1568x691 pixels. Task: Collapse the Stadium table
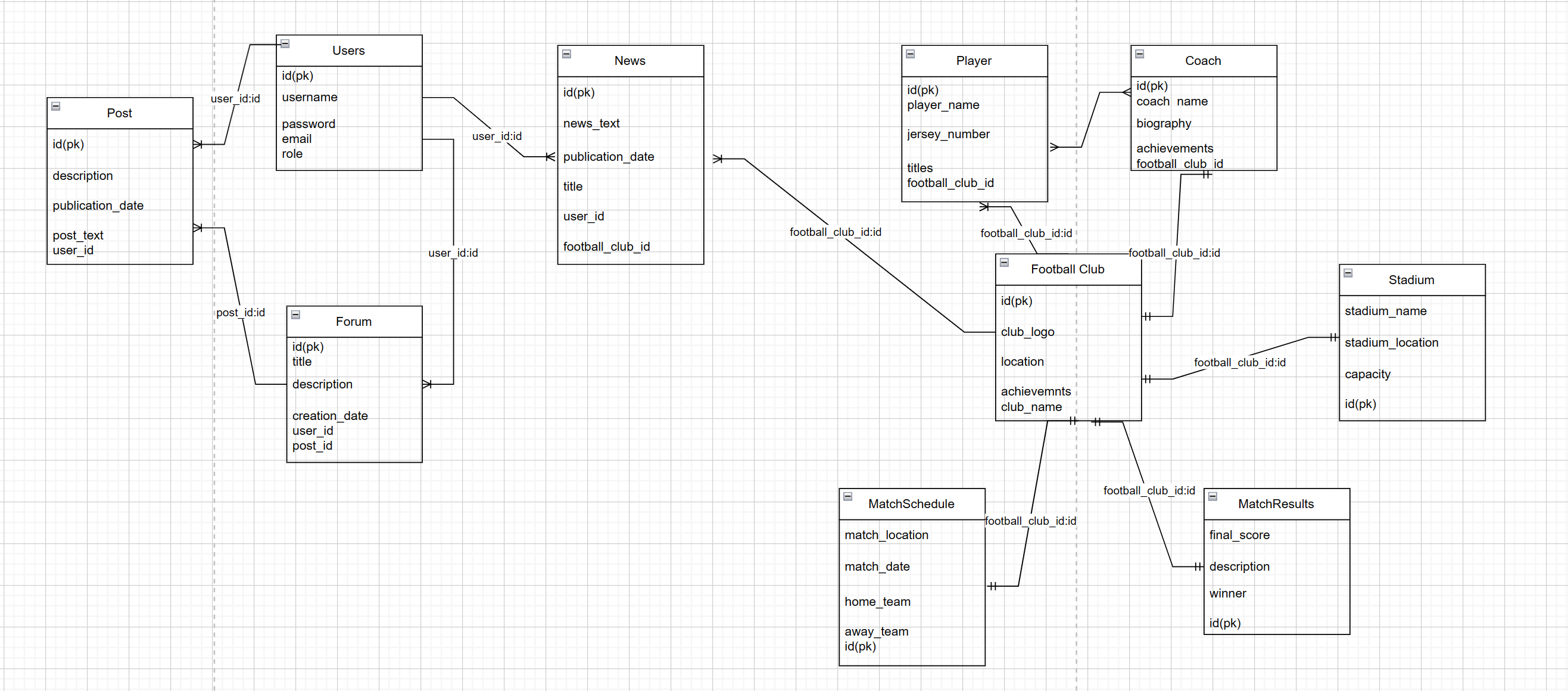click(x=1348, y=273)
